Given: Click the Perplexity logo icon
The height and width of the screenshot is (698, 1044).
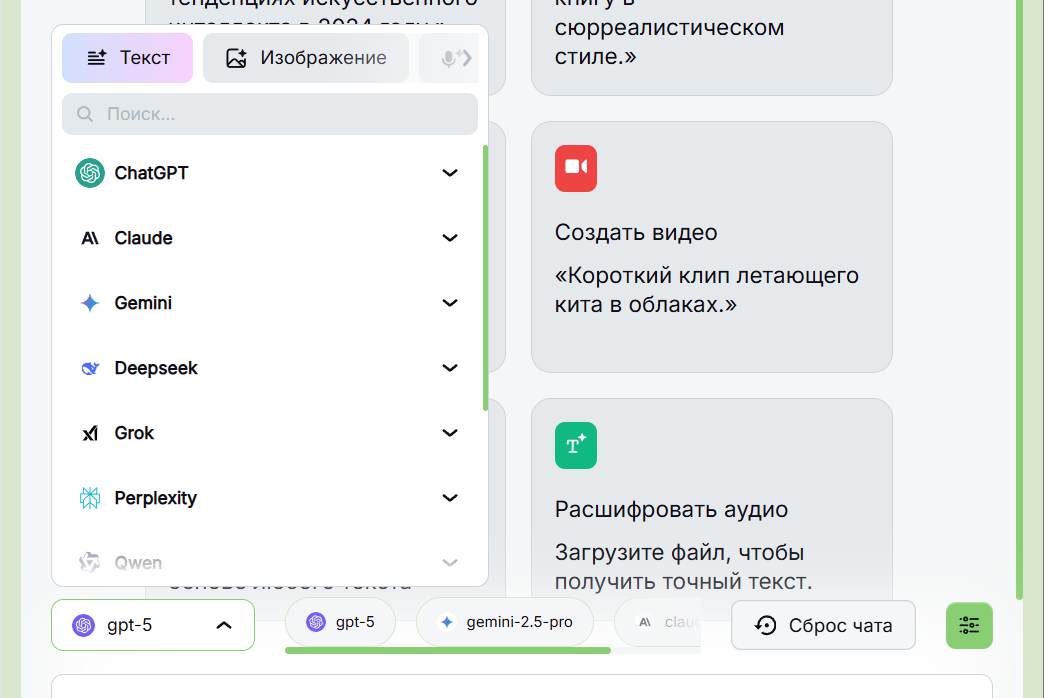Looking at the screenshot, I should pos(90,498).
